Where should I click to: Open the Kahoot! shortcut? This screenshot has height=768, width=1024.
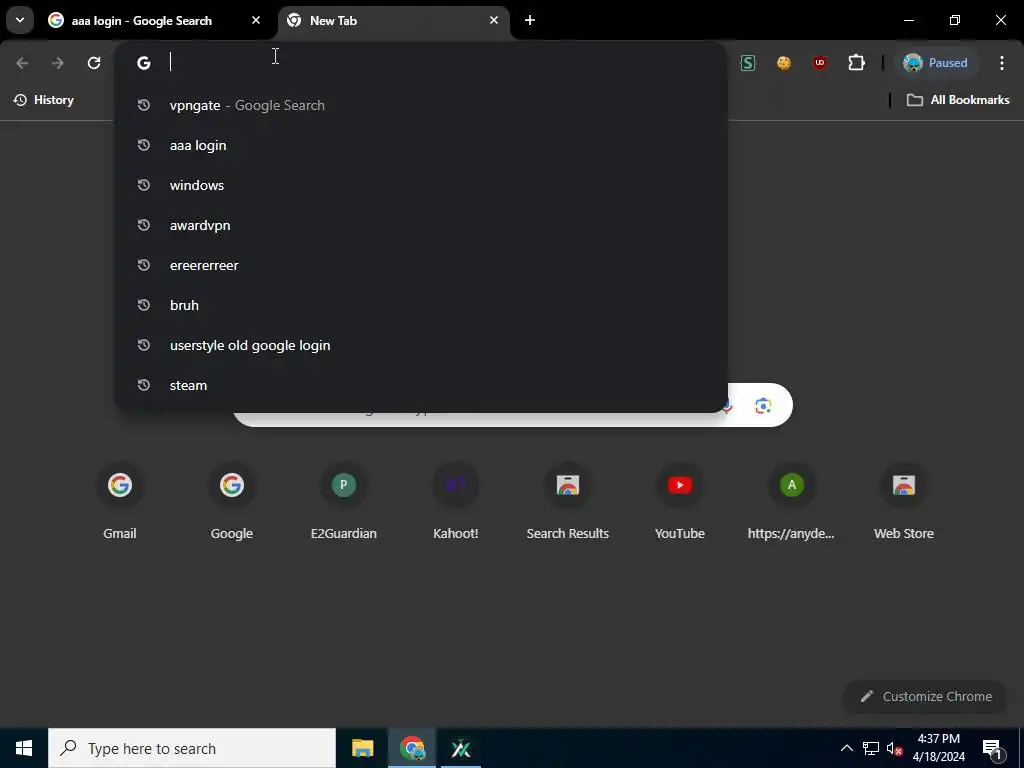click(x=456, y=503)
